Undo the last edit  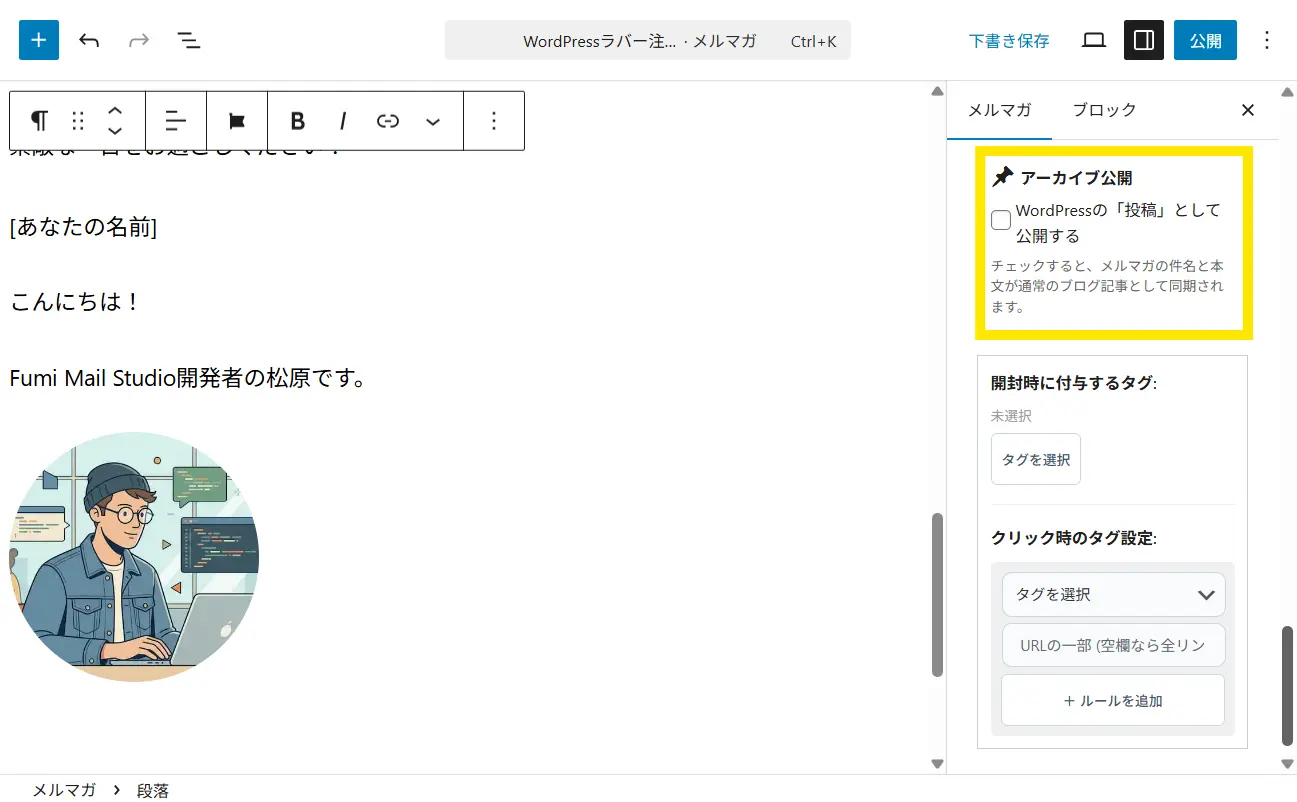coord(89,40)
